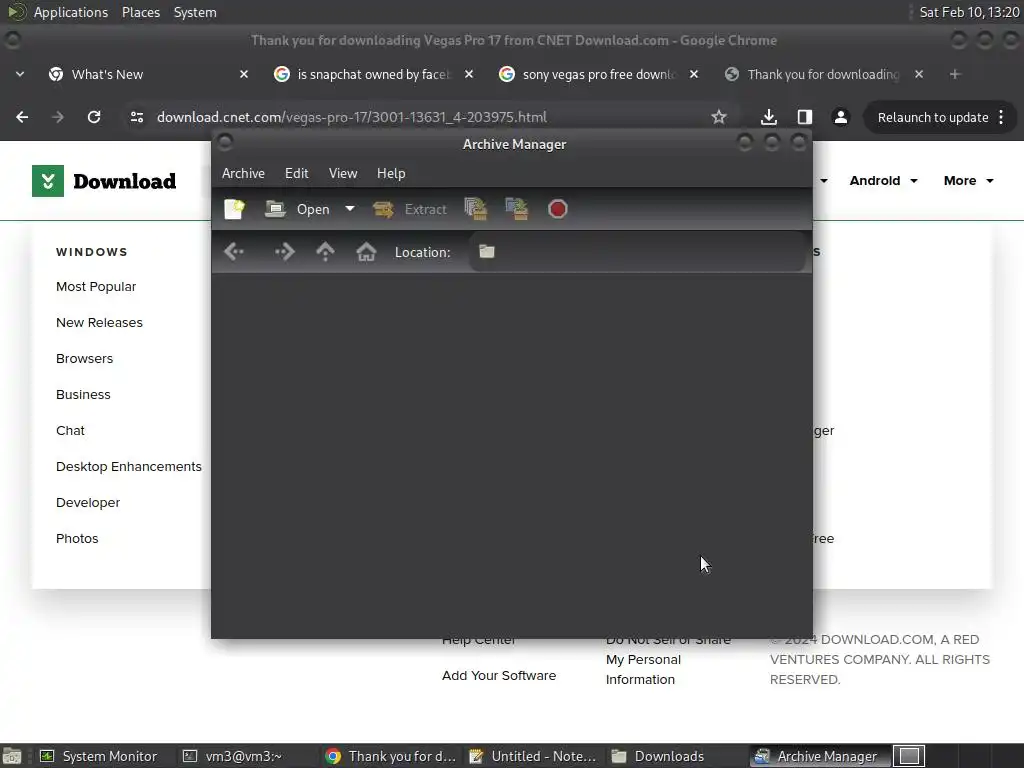
Task: Click show desktop icon in taskbar
Action: pos(11,756)
